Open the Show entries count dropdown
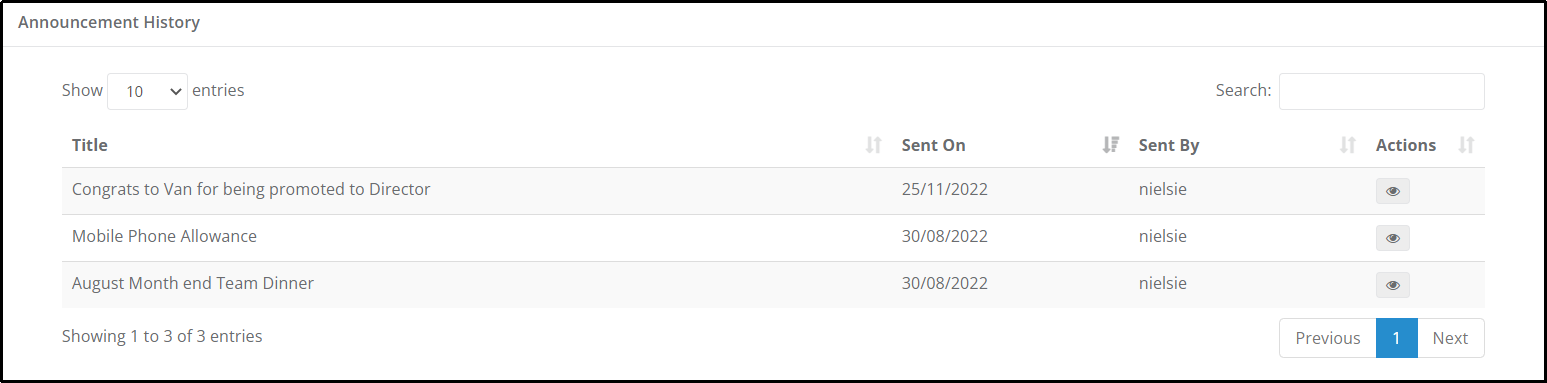Image resolution: width=1547 pixels, height=383 pixels. pos(147,91)
